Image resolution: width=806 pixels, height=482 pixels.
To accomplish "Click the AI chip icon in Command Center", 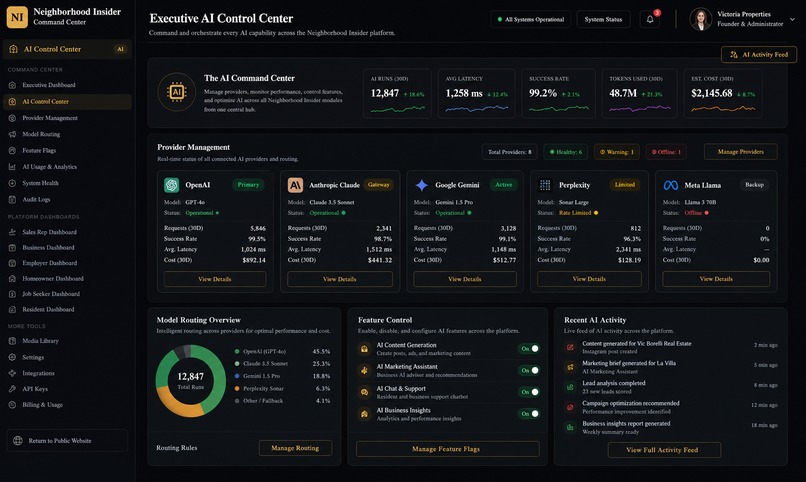I will coord(176,92).
